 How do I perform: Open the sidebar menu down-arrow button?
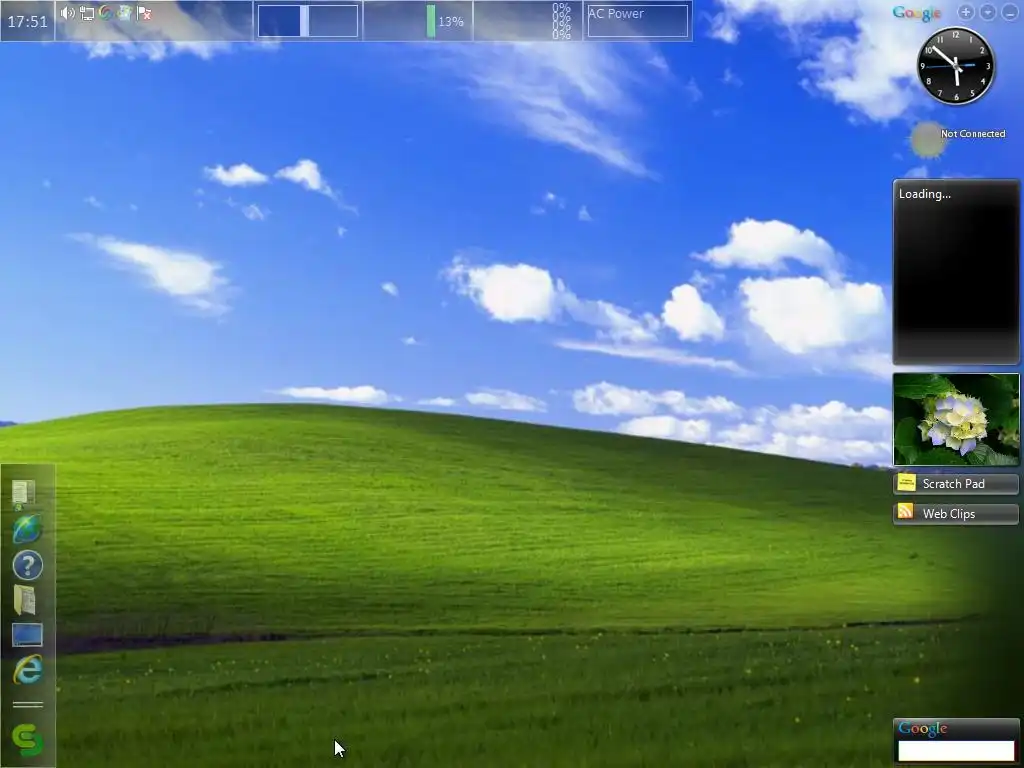tap(988, 12)
